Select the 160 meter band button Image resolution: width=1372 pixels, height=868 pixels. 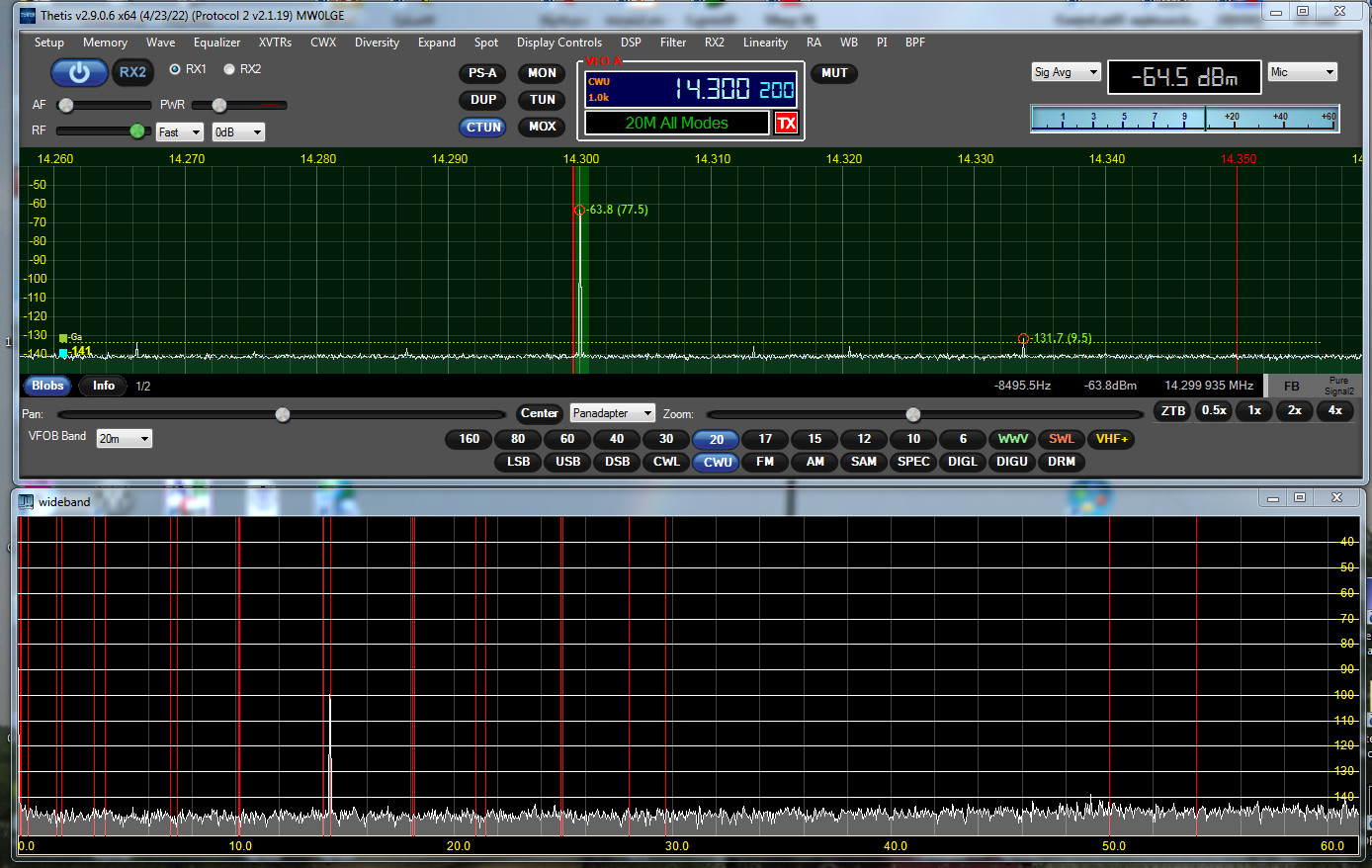coord(470,439)
